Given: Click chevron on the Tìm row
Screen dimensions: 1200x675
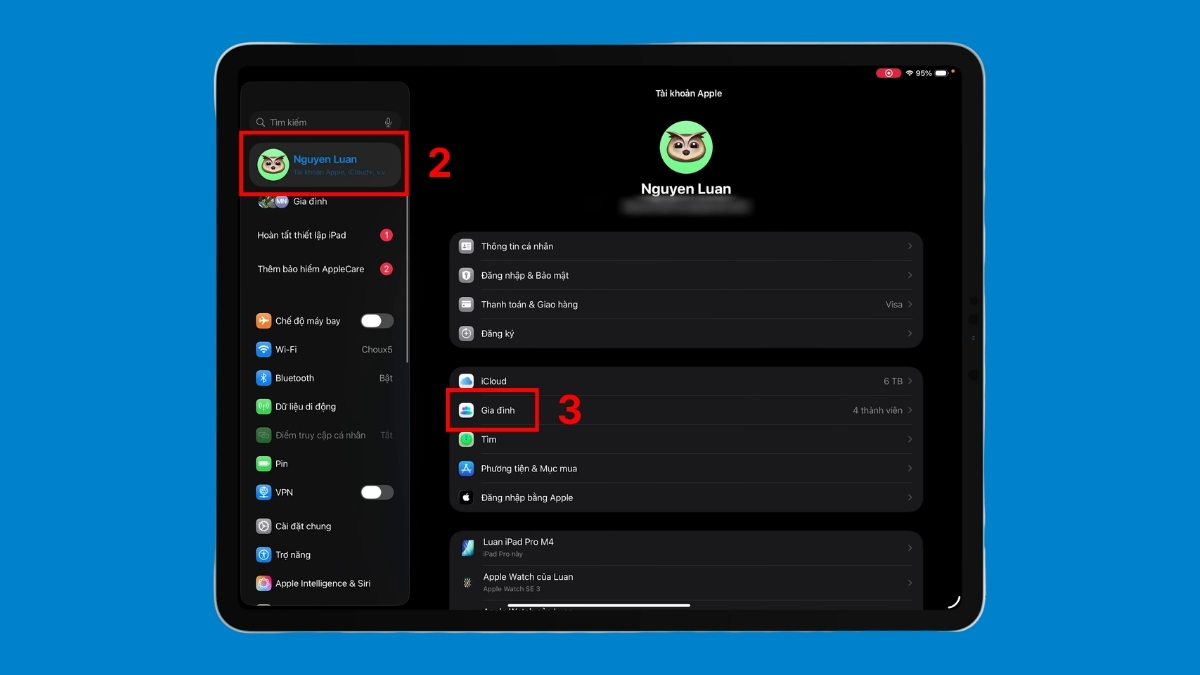Looking at the screenshot, I should pos(910,439).
